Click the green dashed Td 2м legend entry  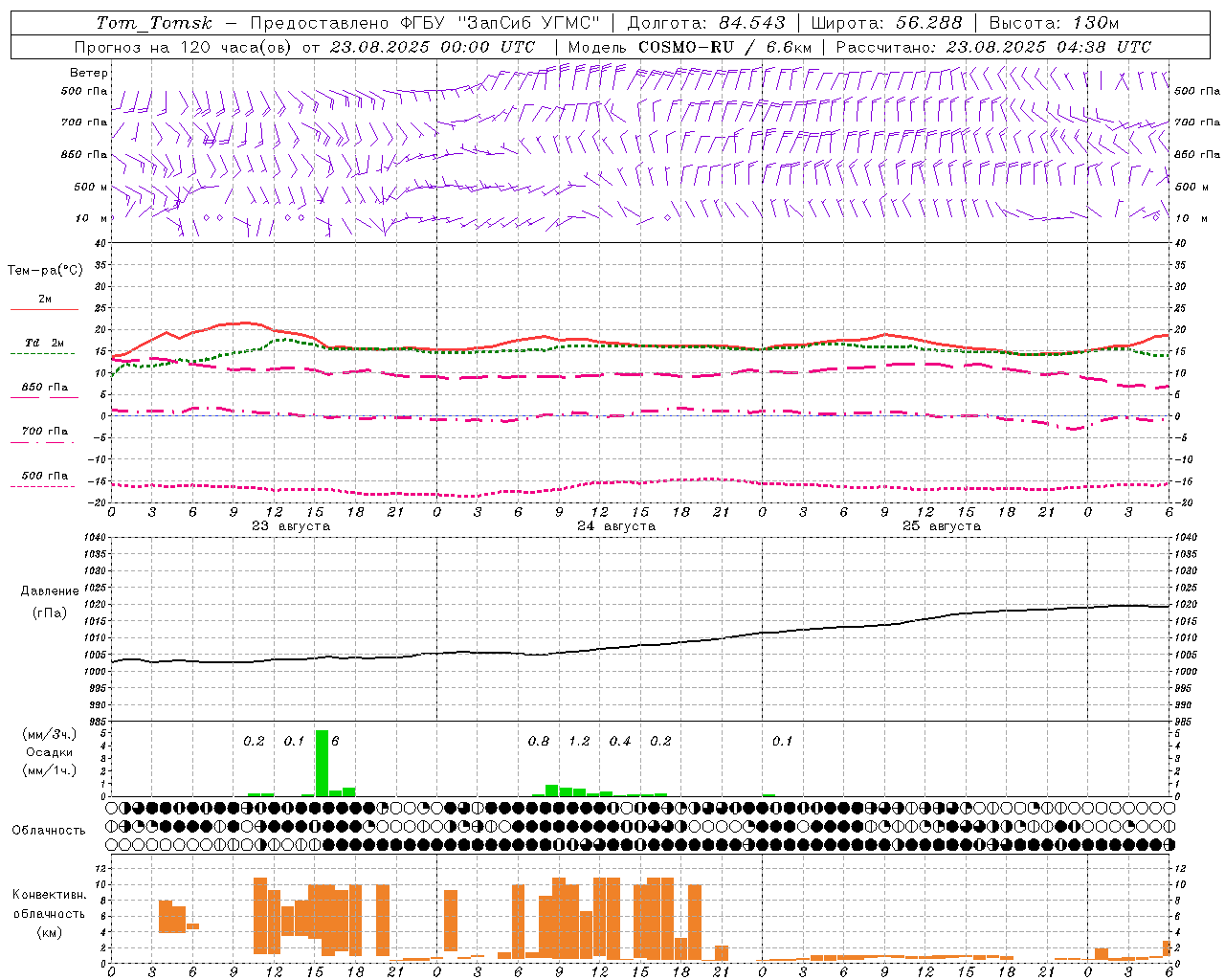[x=44, y=346]
